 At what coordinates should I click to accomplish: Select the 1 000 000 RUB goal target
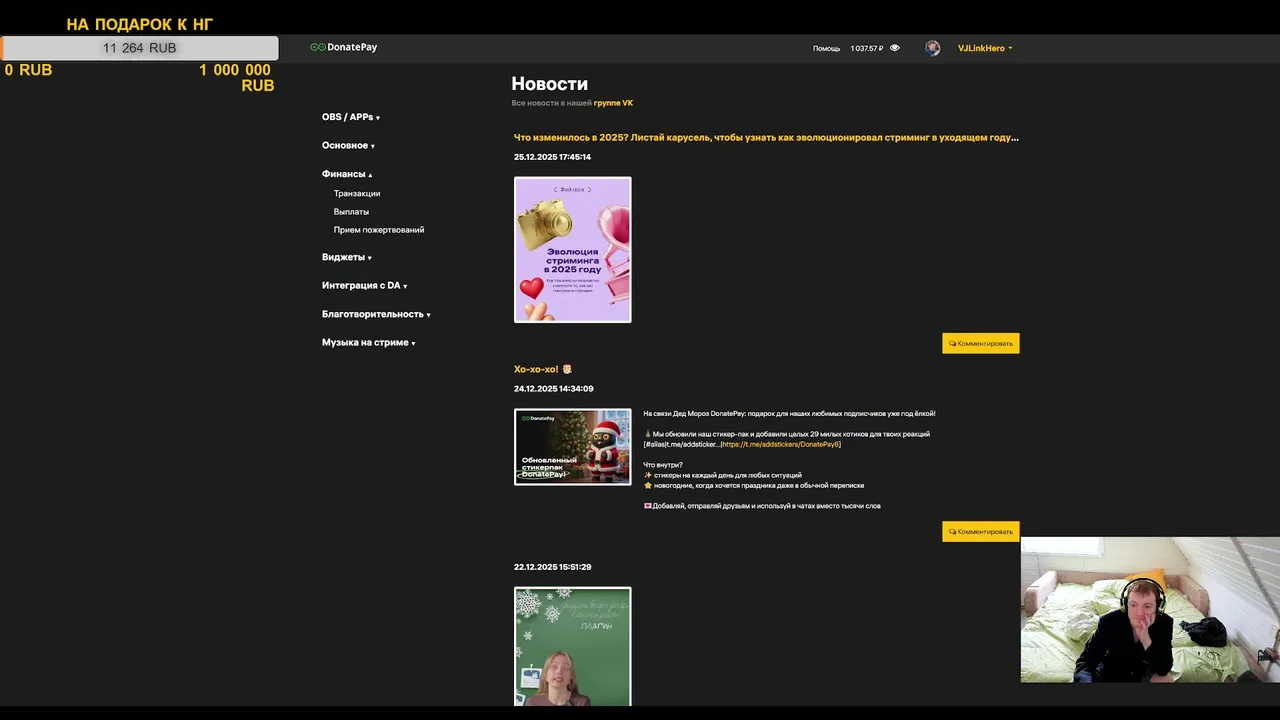(236, 78)
